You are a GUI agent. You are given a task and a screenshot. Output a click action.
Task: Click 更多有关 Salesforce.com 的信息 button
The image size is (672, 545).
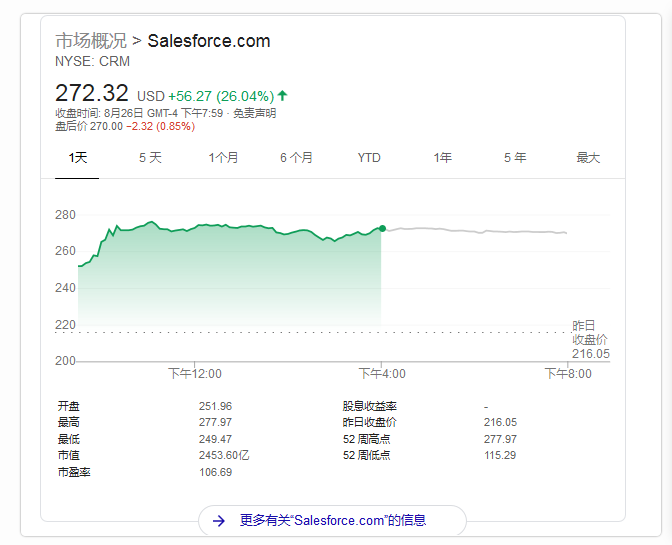tap(333, 520)
